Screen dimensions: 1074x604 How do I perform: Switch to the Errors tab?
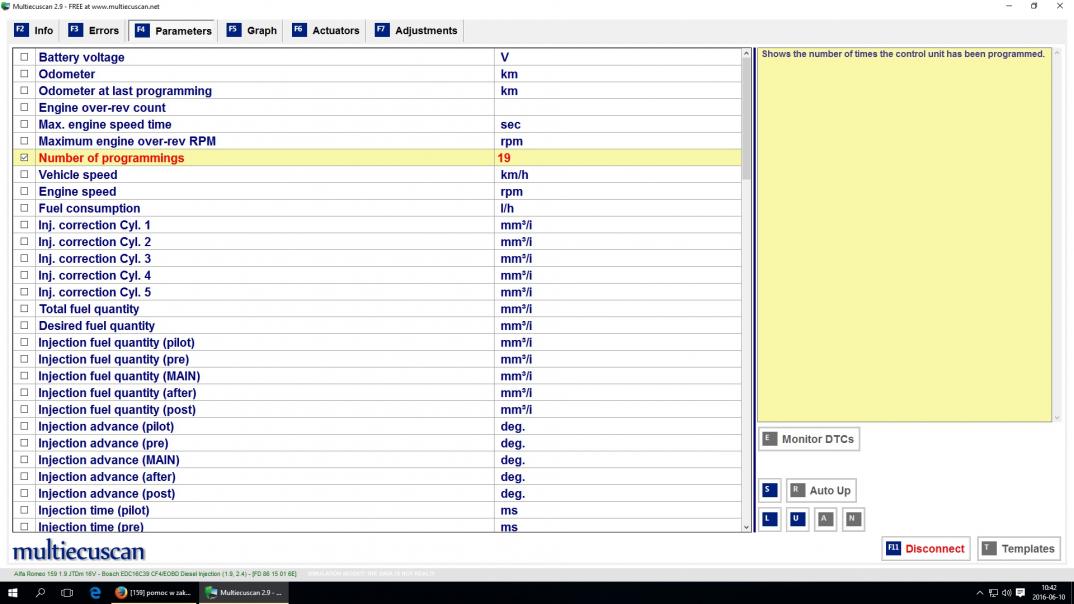94,31
